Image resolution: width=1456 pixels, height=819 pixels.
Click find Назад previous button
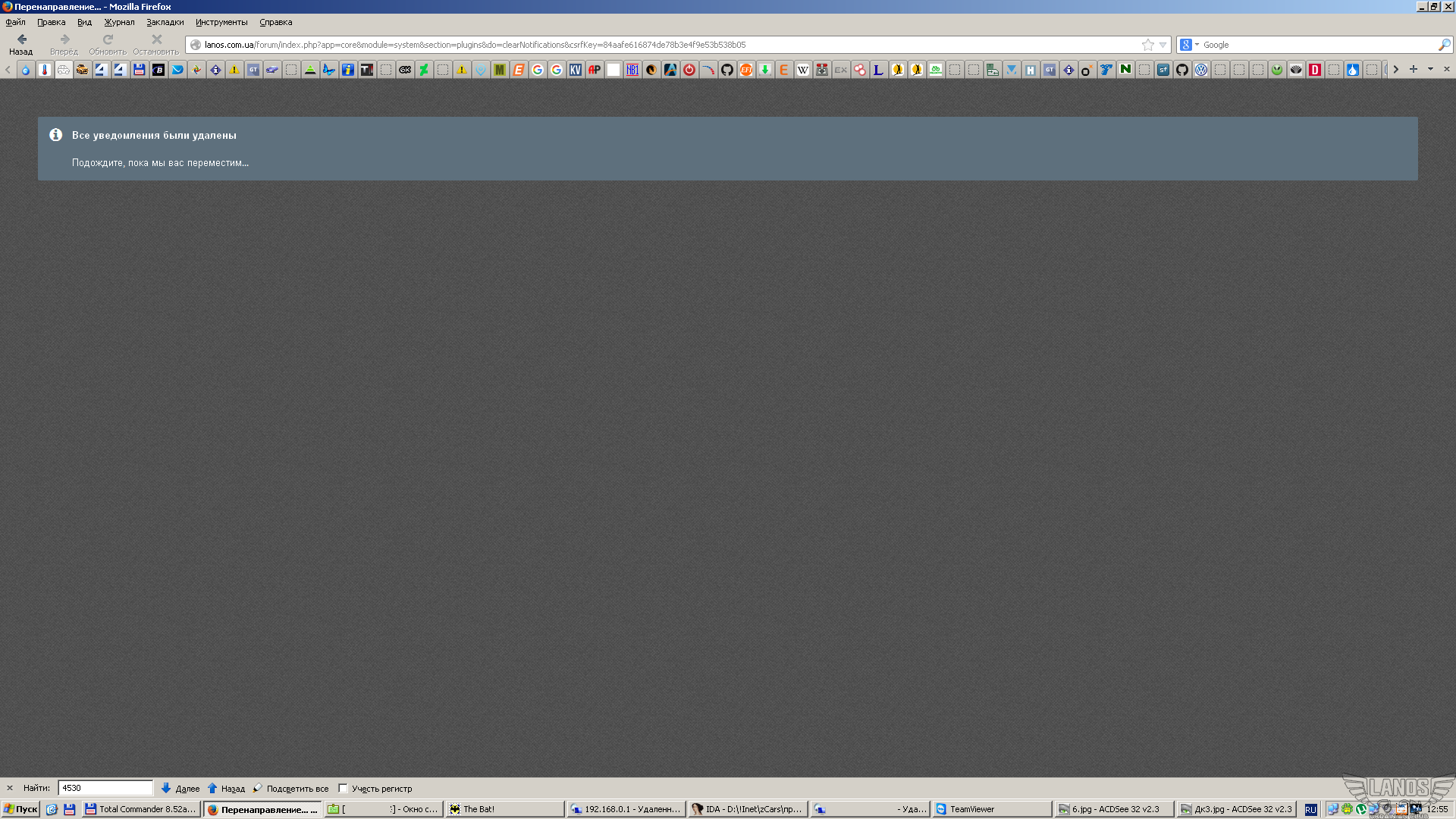(226, 788)
